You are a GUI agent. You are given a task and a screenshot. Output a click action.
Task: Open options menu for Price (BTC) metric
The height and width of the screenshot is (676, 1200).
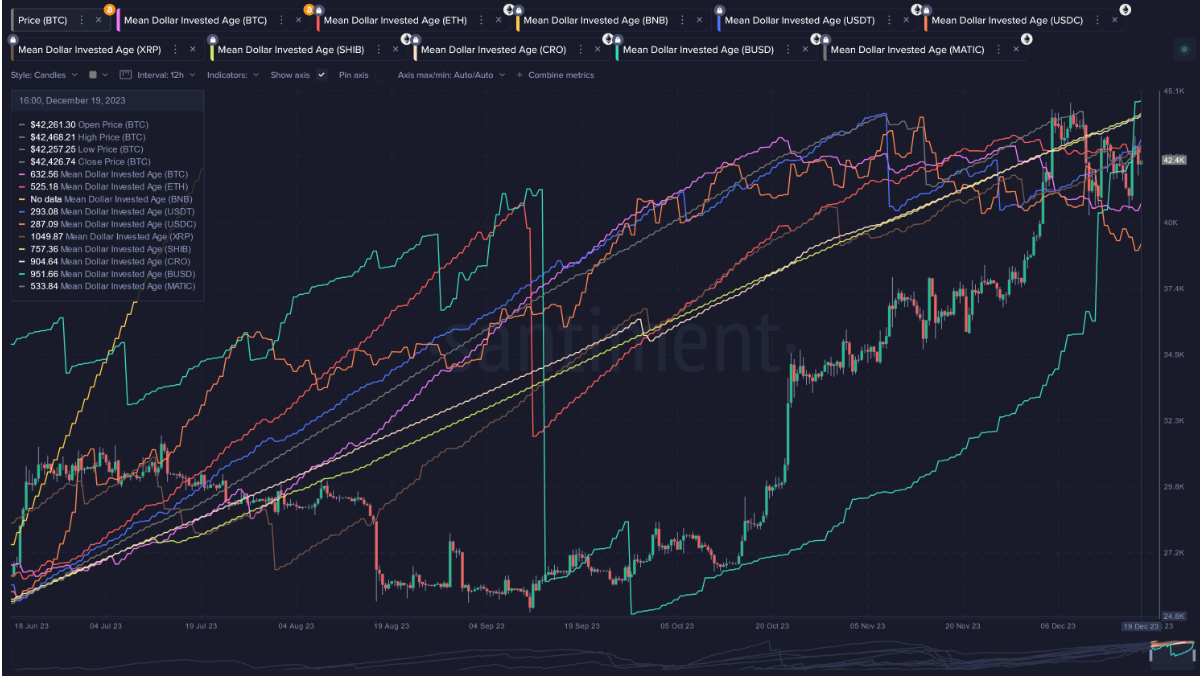[x=82, y=20]
